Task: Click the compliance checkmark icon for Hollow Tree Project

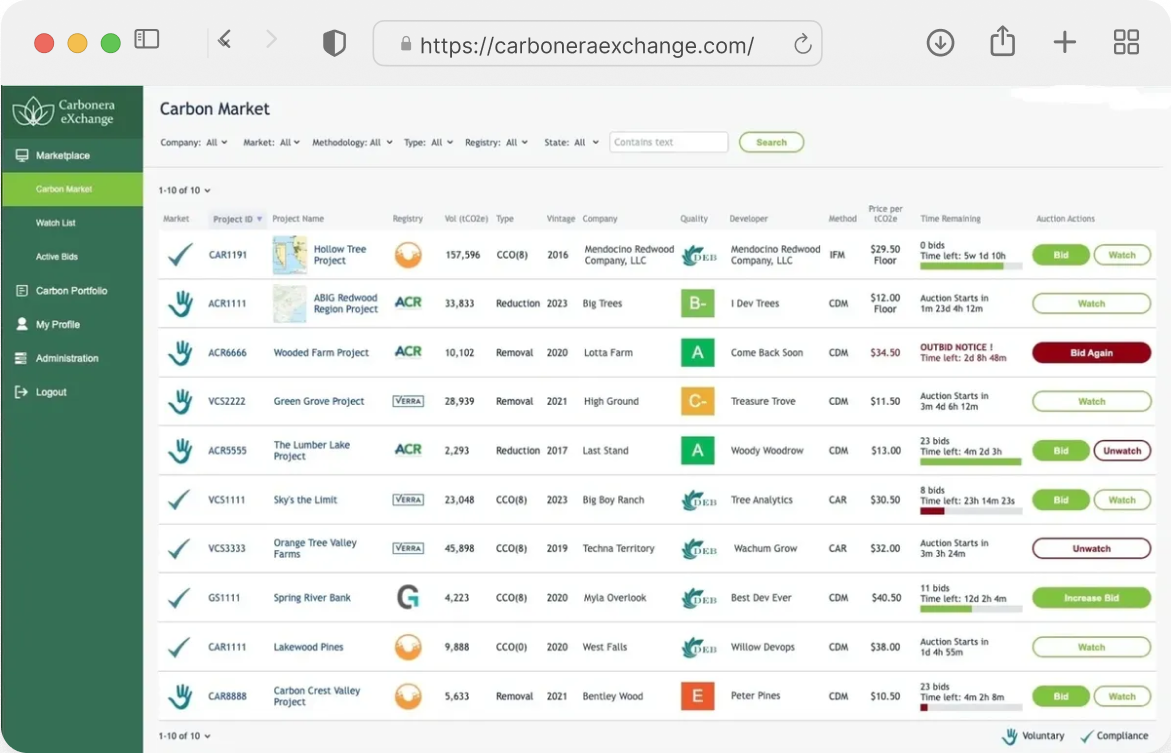Action: pyautogui.click(x=180, y=255)
